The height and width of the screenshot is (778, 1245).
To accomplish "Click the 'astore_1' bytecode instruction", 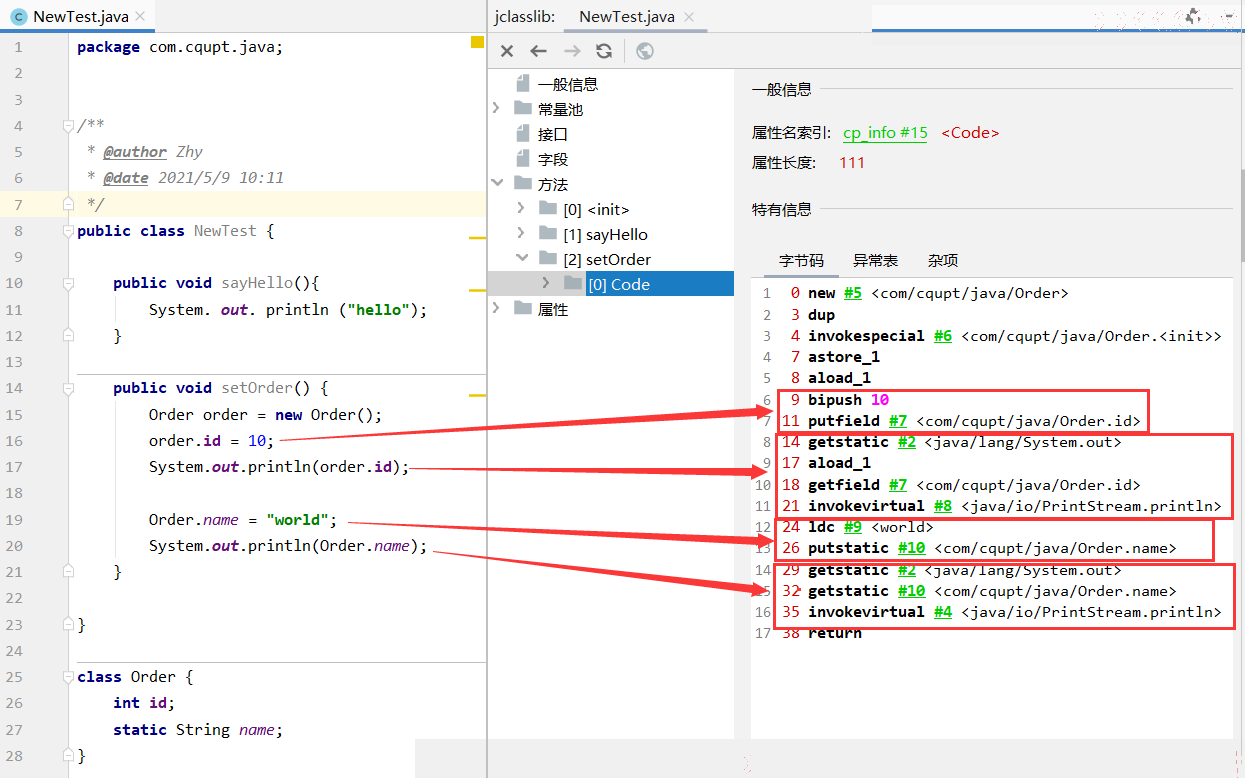I will click(844, 357).
